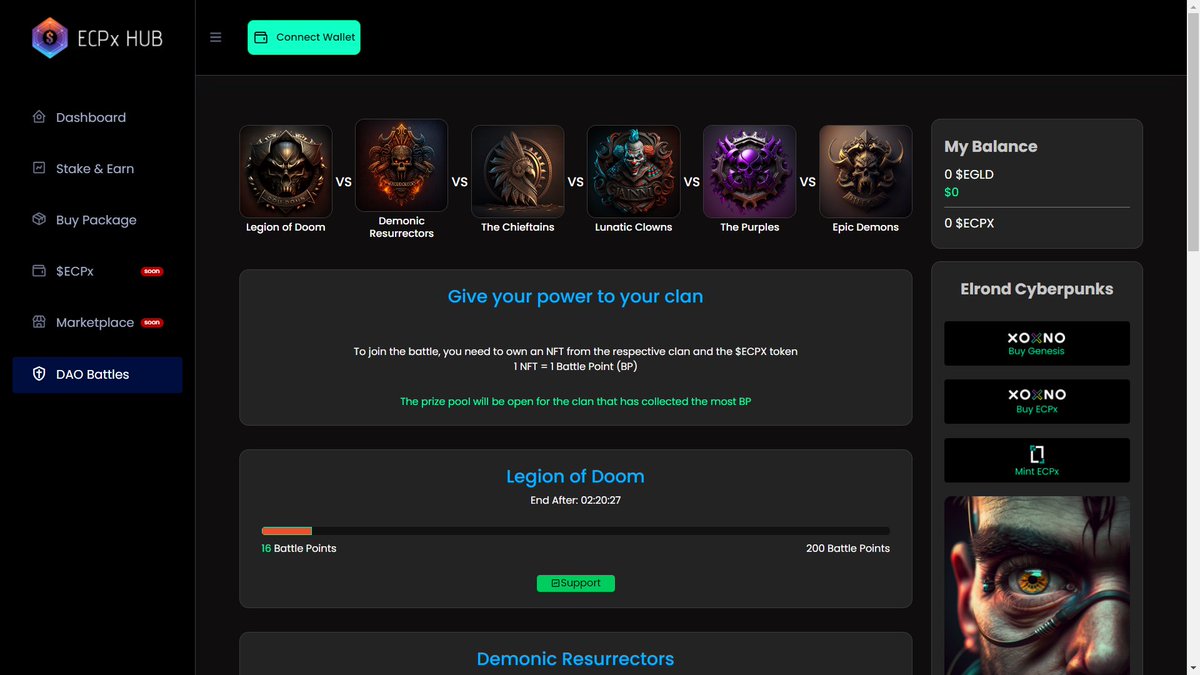Select The Chieftains clan emblem
The image size is (1200, 675).
[x=518, y=171]
